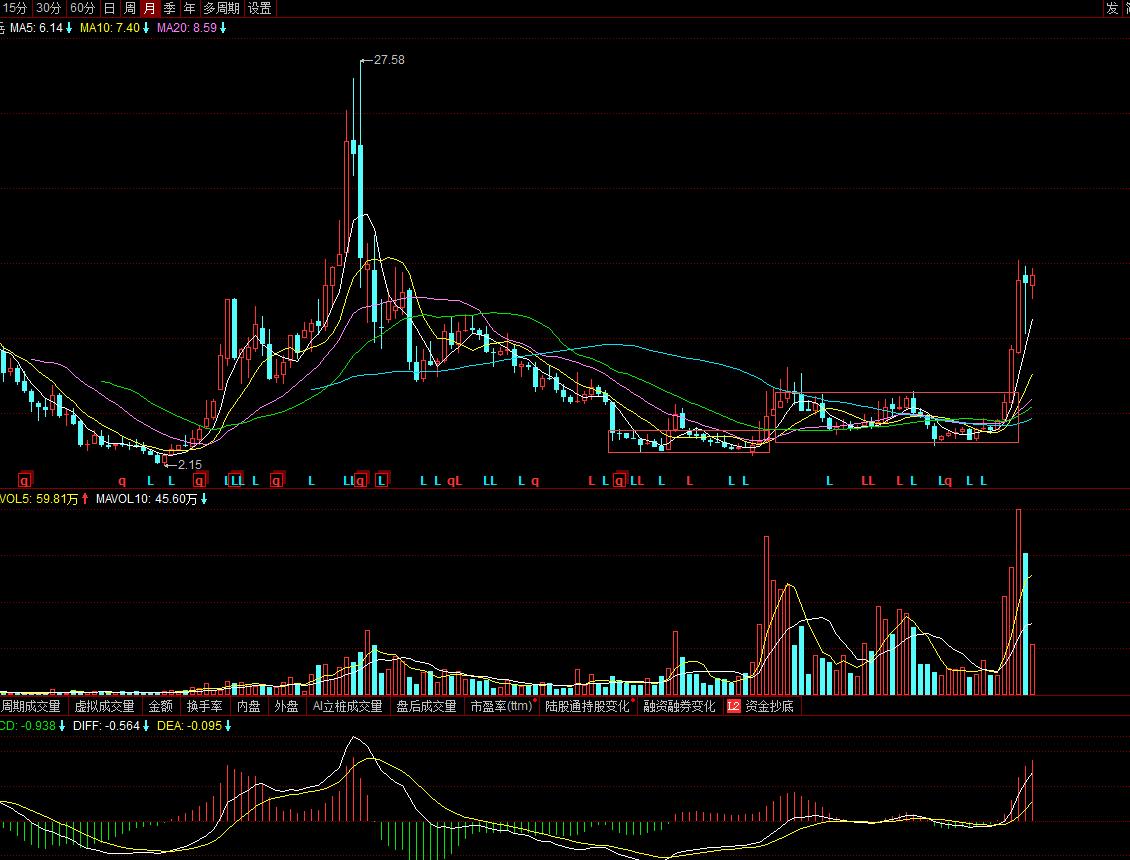Select the 季 quarterly period tab
This screenshot has height=860, width=1130.
click(x=170, y=8)
